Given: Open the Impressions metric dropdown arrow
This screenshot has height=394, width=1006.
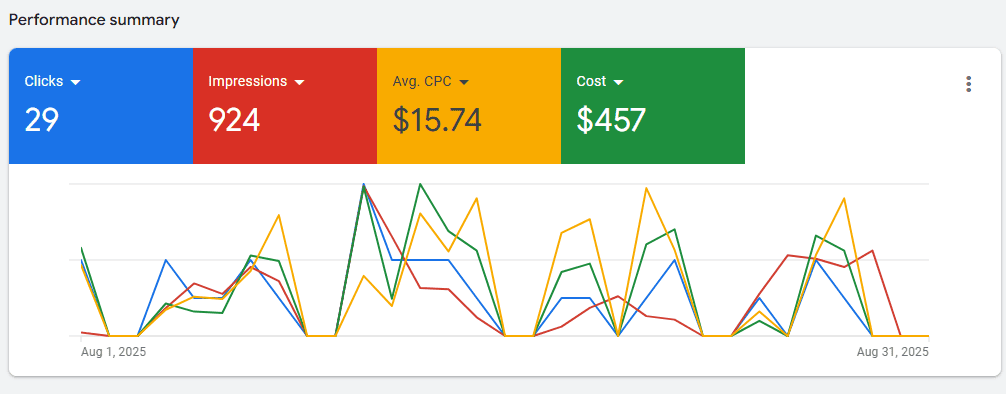Looking at the screenshot, I should point(299,82).
